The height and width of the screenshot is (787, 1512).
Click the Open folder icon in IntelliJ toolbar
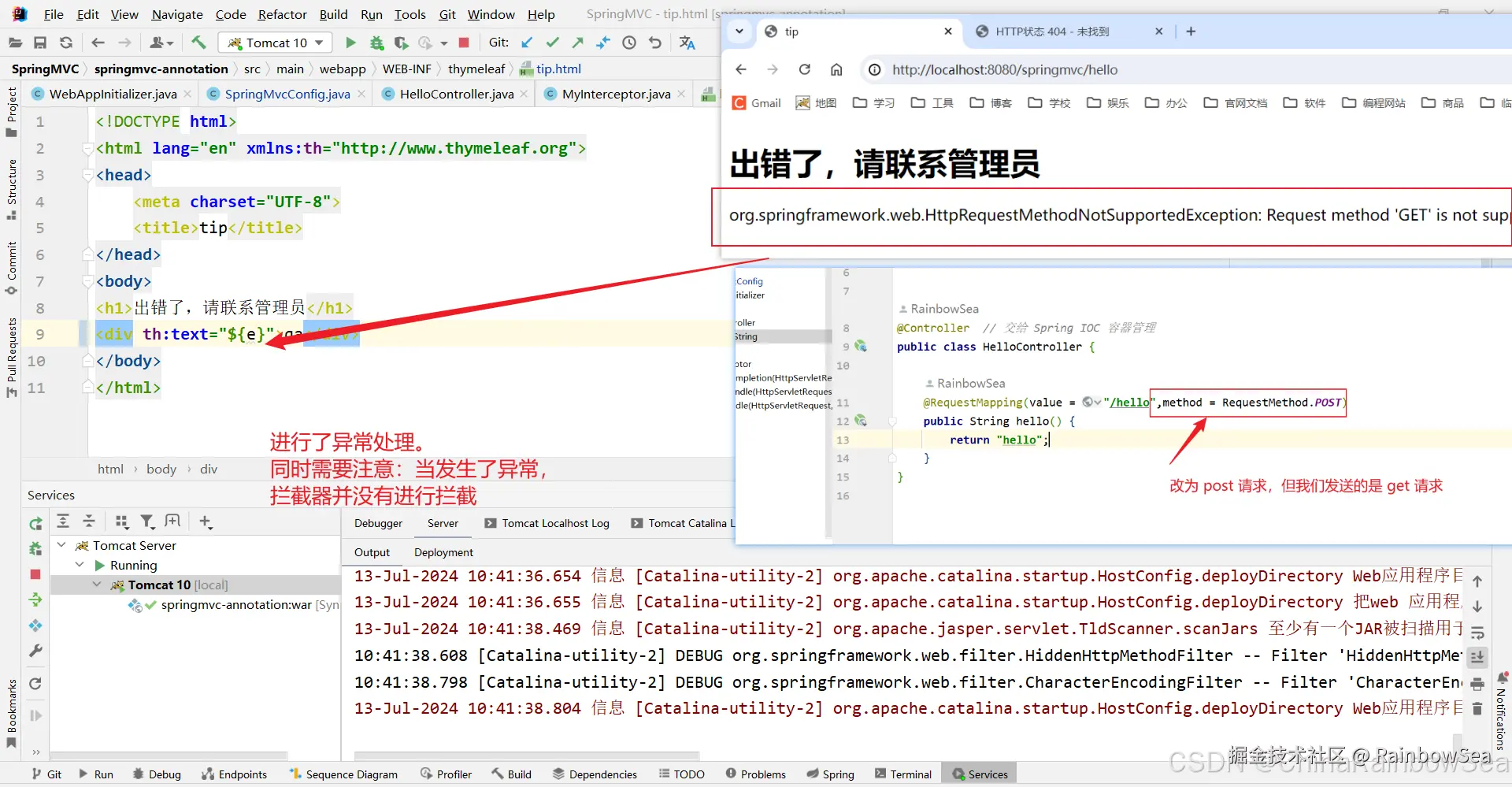pos(15,43)
